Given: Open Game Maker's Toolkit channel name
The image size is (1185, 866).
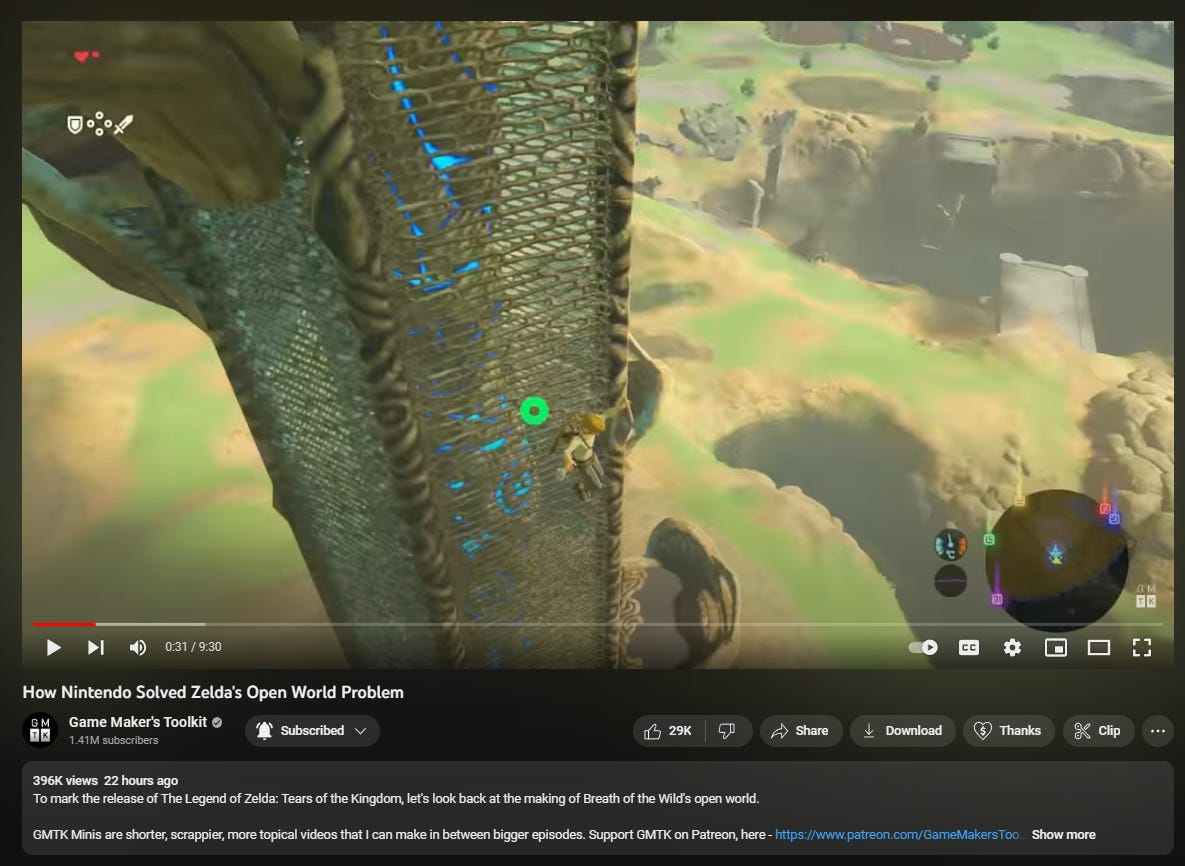Looking at the screenshot, I should [x=138, y=722].
